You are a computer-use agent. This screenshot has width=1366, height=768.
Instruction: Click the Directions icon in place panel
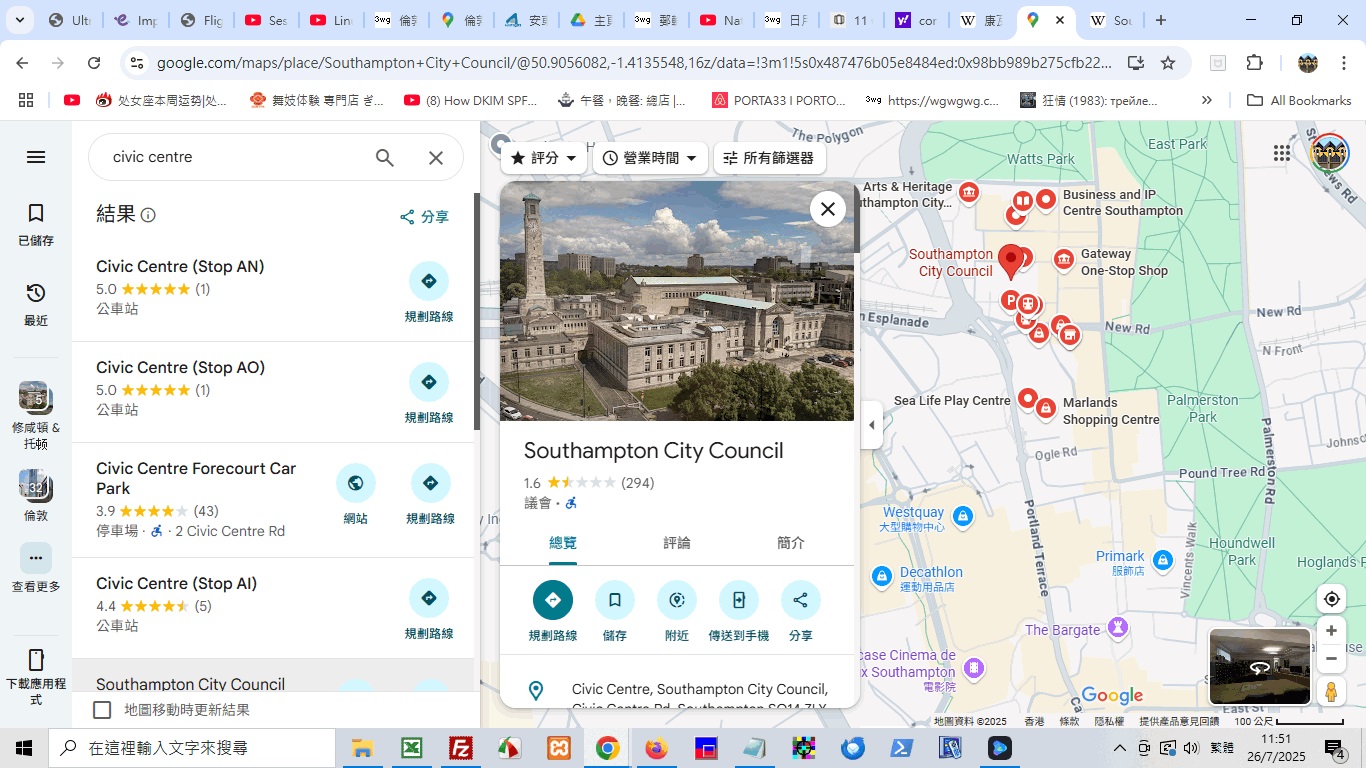(553, 600)
